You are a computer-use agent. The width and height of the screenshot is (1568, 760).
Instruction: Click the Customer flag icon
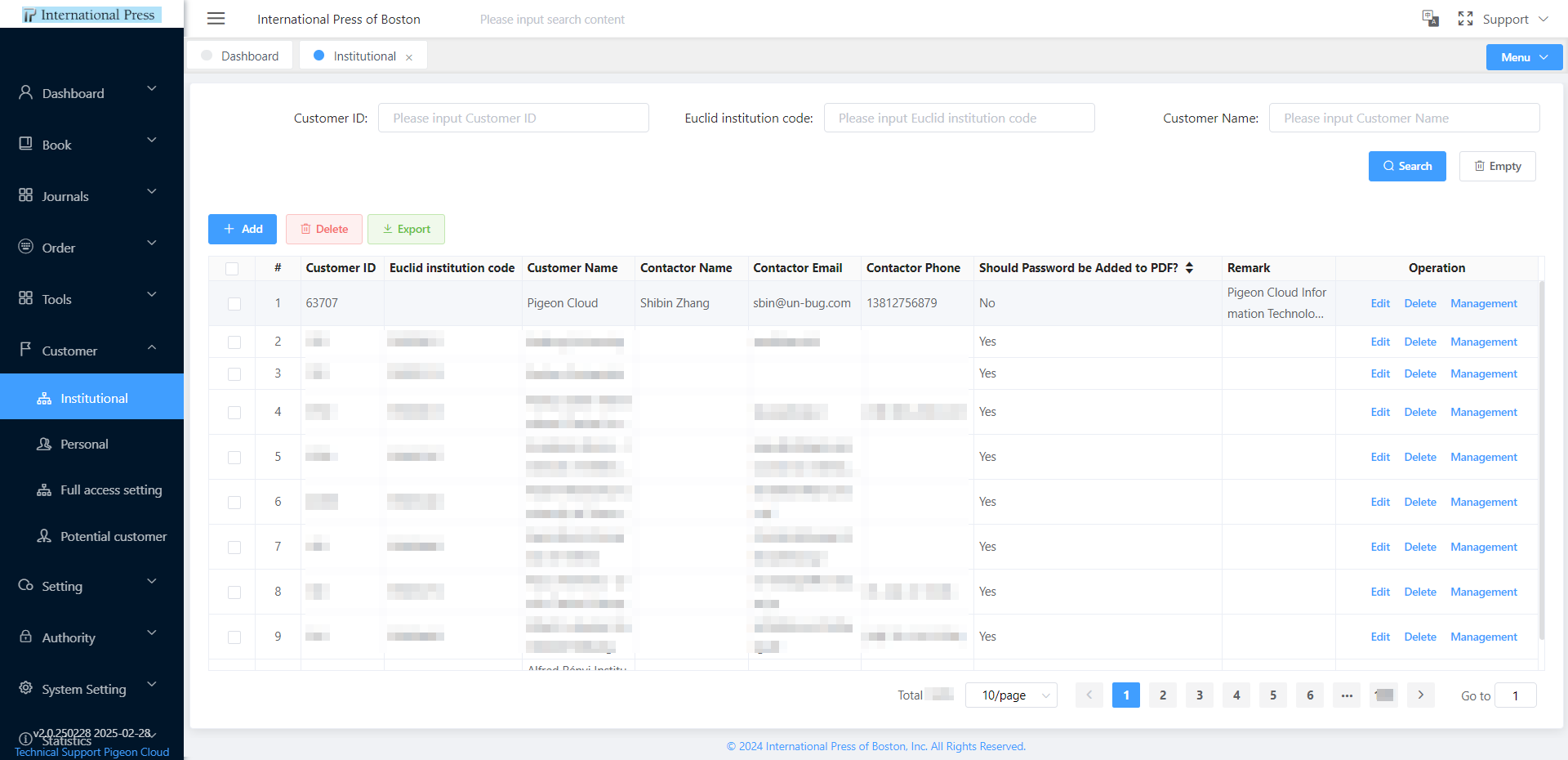[x=26, y=350]
